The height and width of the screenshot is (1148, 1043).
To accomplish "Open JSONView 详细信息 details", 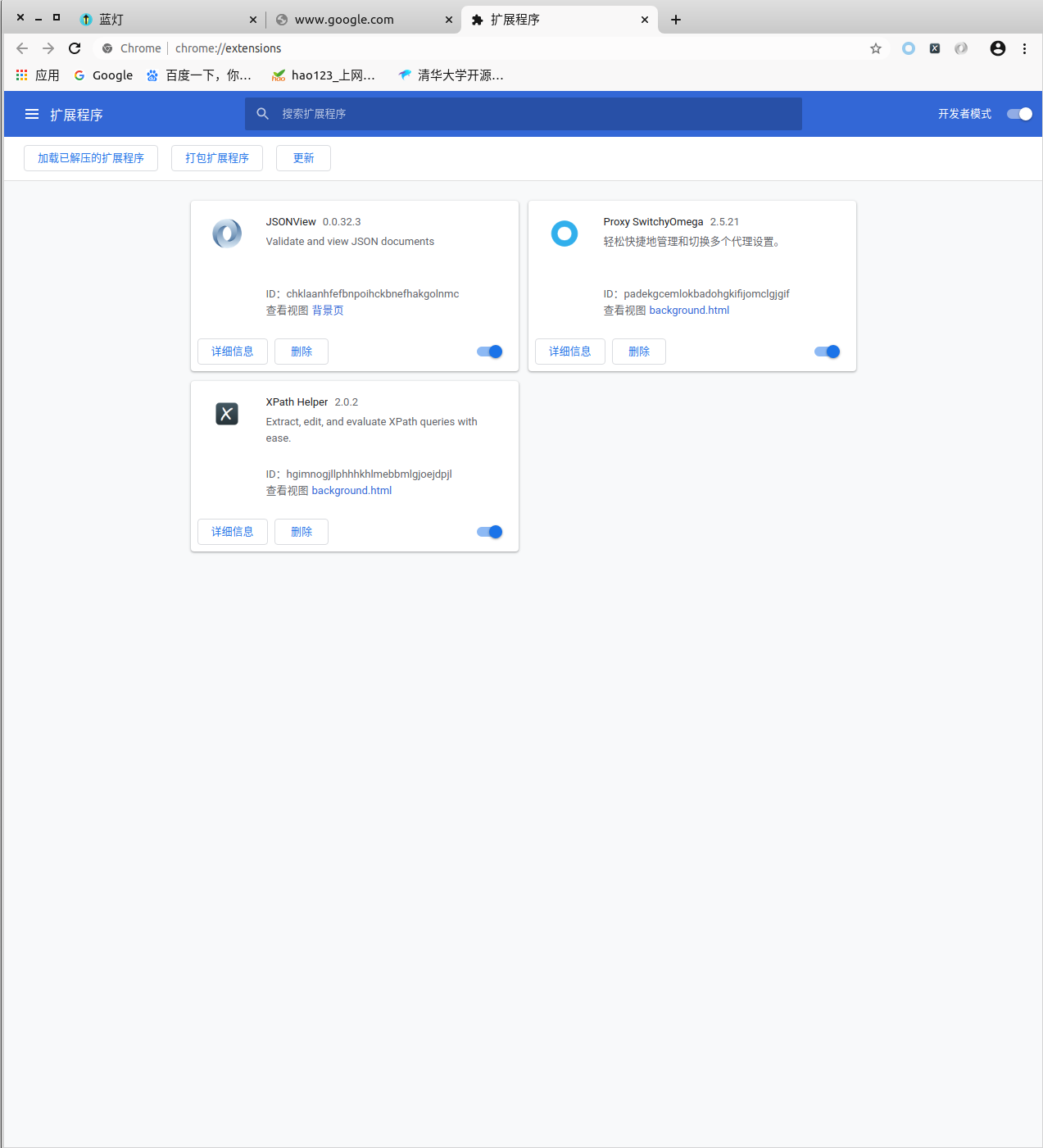I will (x=233, y=352).
